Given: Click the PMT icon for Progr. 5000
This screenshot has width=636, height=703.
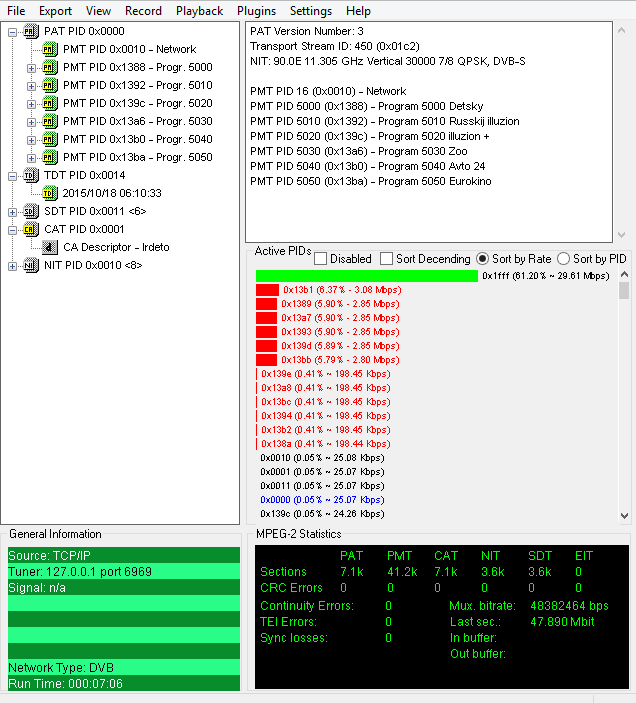Looking at the screenshot, I should coord(49,67).
